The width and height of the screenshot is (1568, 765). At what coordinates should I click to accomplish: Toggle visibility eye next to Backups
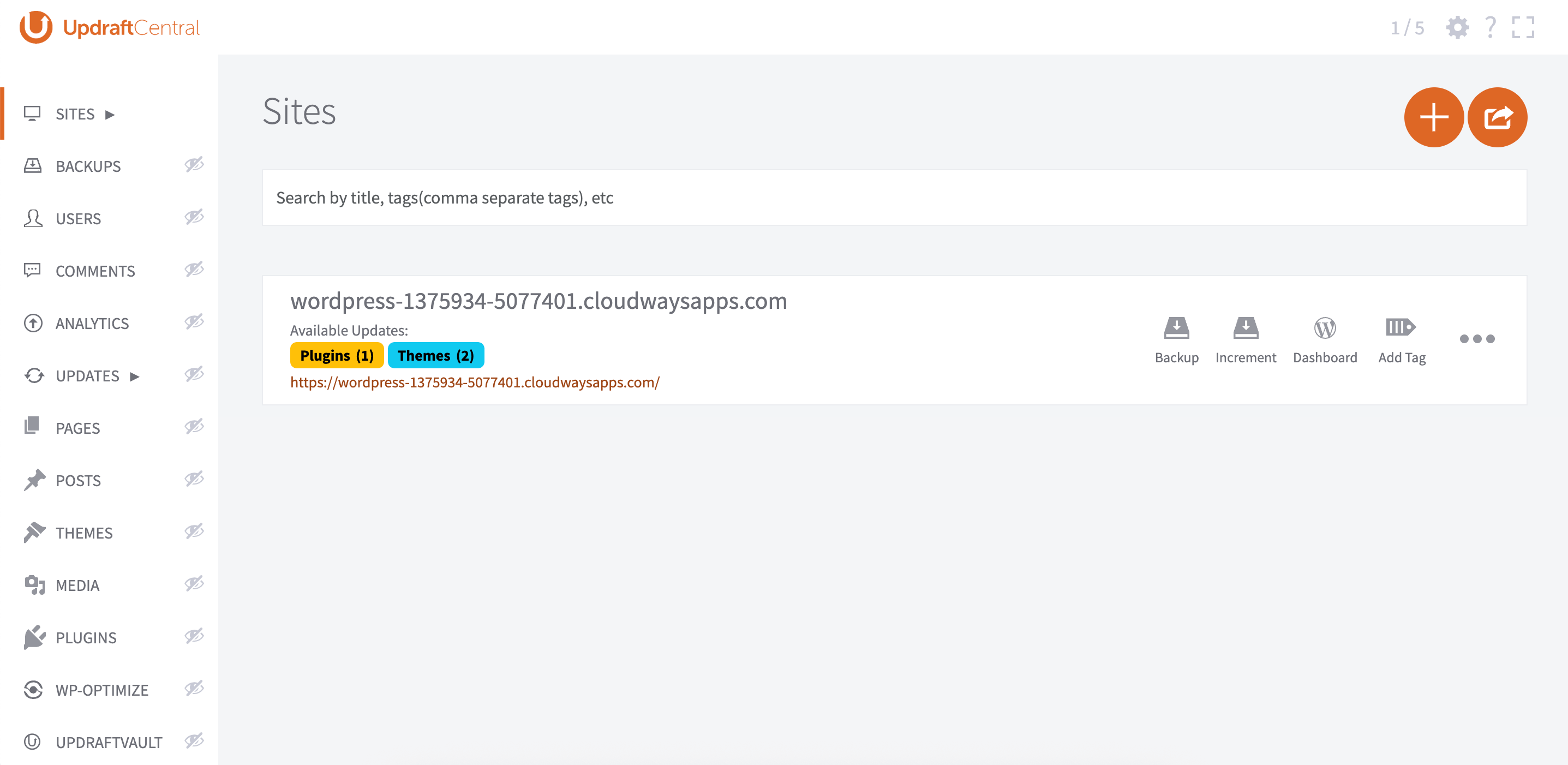[194, 164]
